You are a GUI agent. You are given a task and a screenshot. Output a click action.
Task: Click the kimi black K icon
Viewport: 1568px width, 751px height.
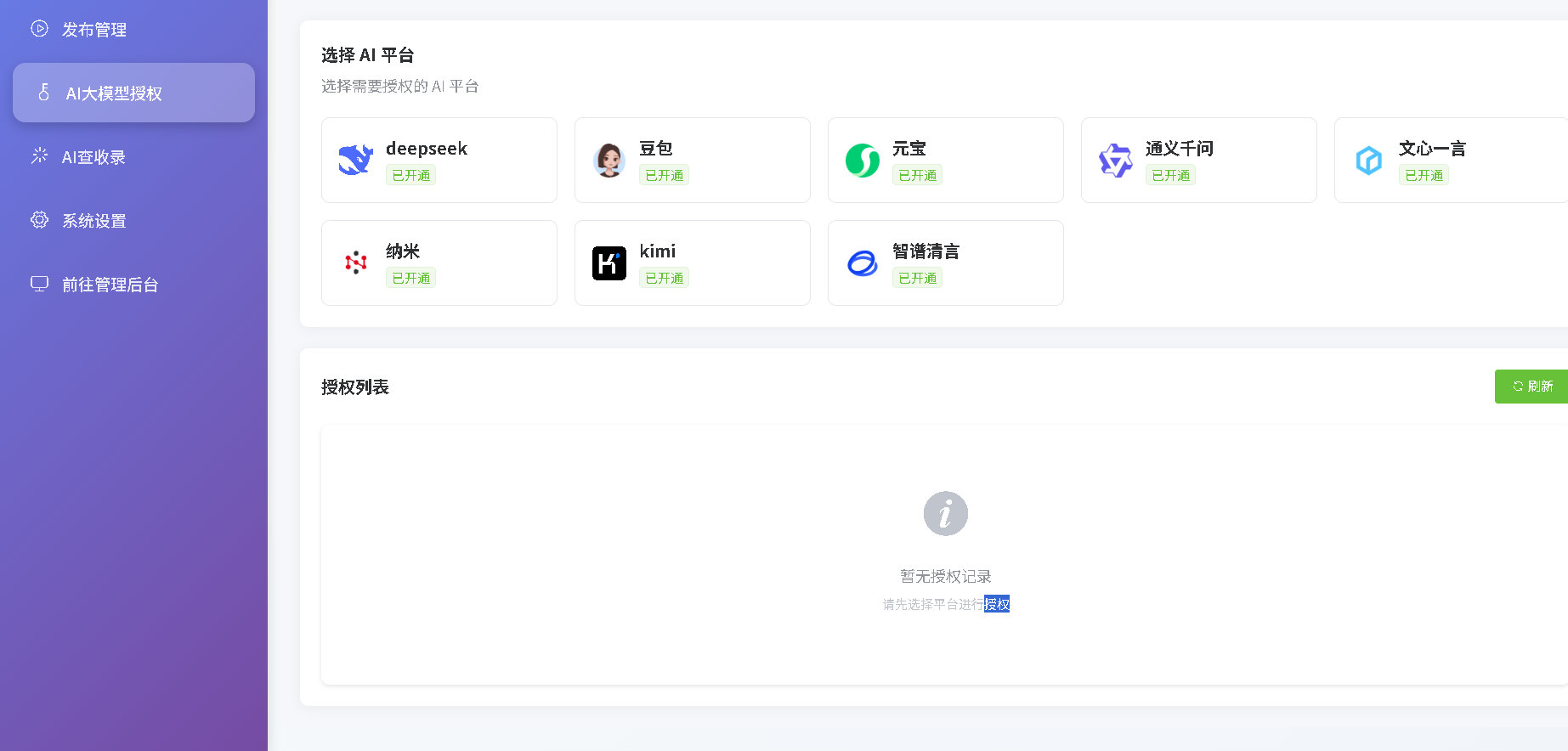[609, 263]
